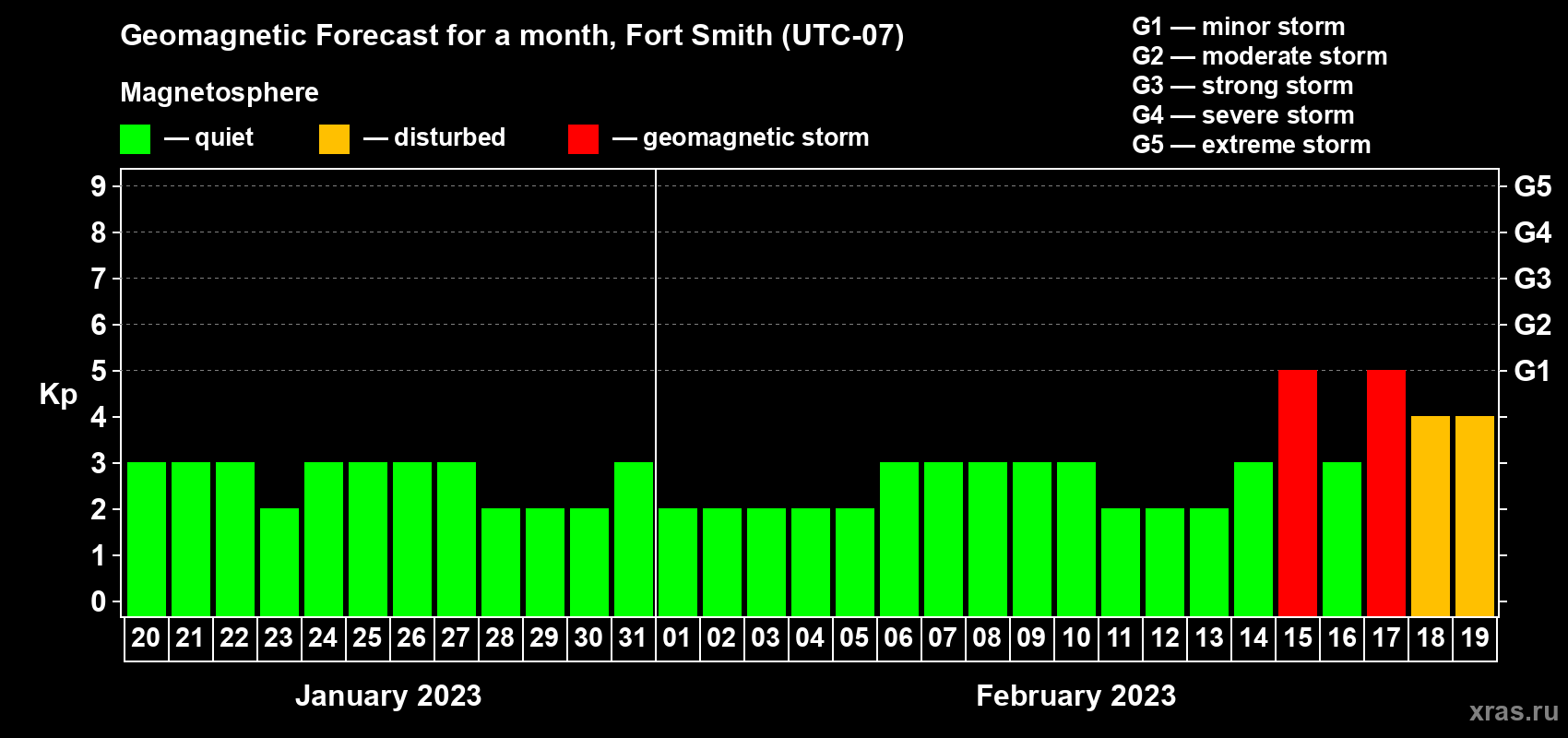Click the green quiet legend swatch
This screenshot has width=1568, height=738.
[135, 139]
